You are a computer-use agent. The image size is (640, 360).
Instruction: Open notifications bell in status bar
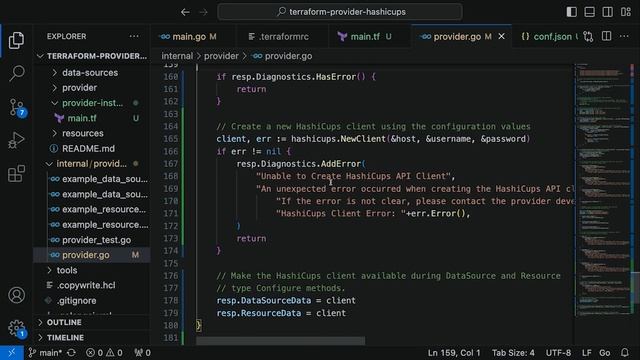click(625, 353)
